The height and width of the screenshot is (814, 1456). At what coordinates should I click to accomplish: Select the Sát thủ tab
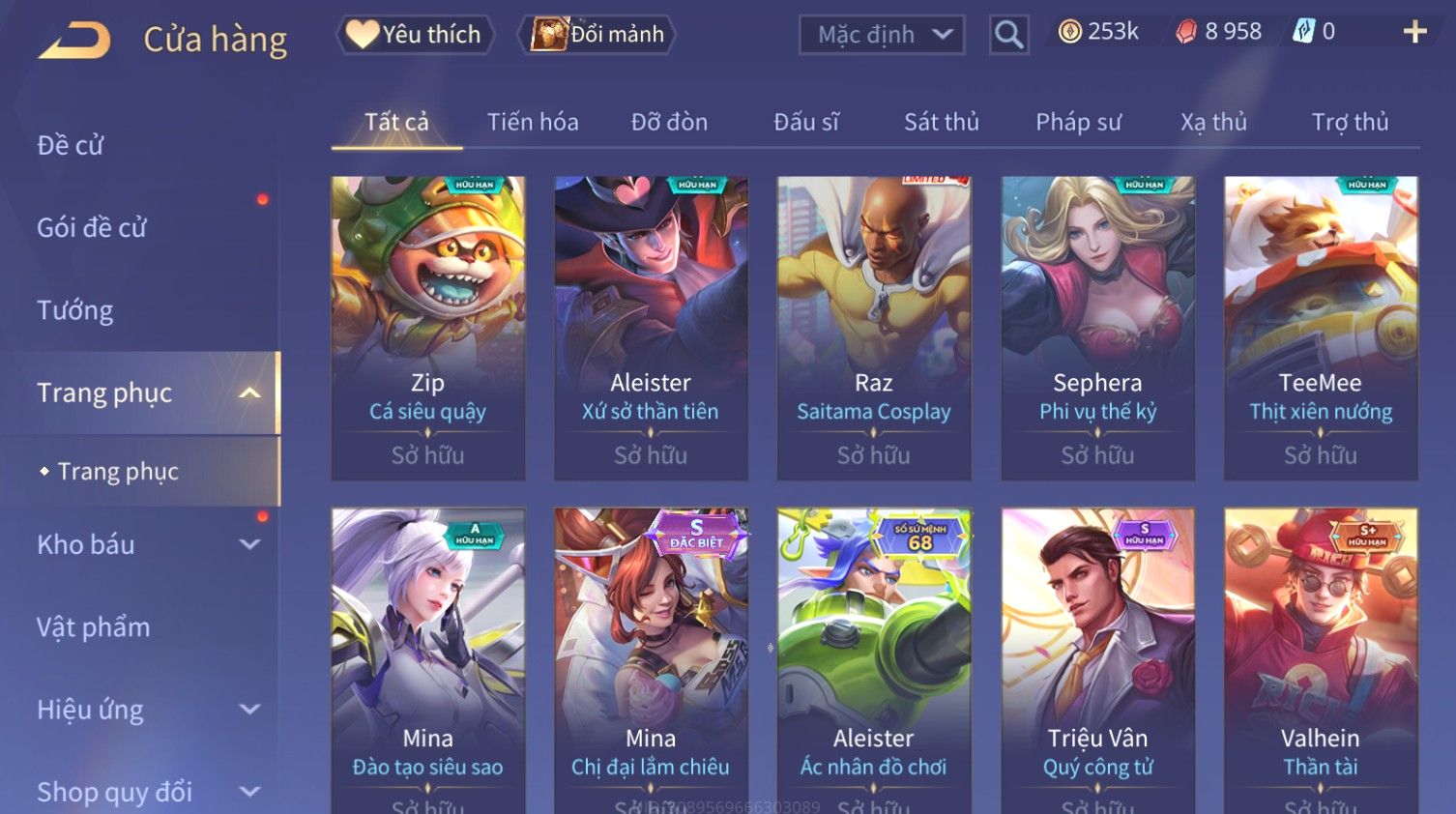[x=942, y=122]
